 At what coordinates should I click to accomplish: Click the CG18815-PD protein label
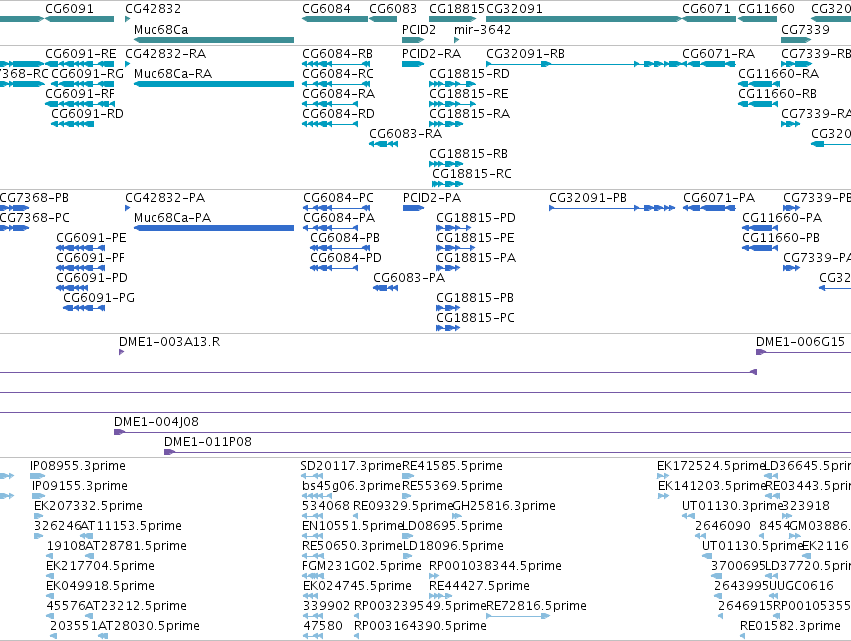pyautogui.click(x=476, y=218)
